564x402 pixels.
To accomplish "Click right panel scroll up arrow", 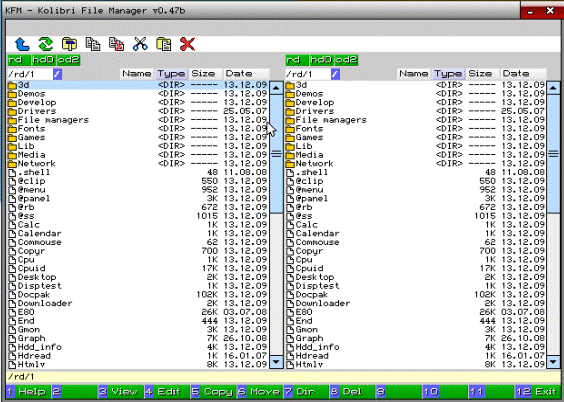I will point(553,88).
